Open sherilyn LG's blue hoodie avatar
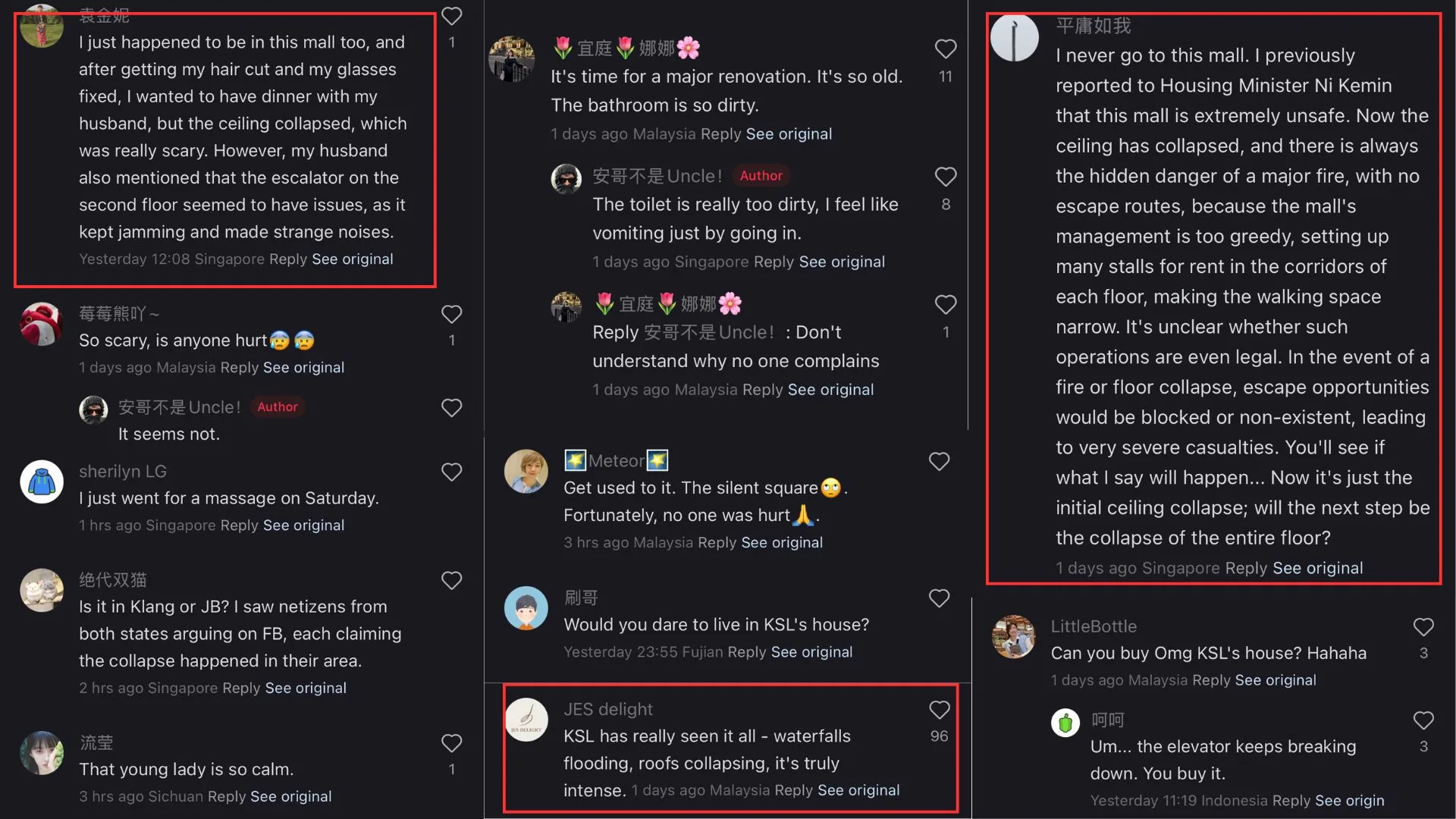This screenshot has height=819, width=1456. [42, 482]
